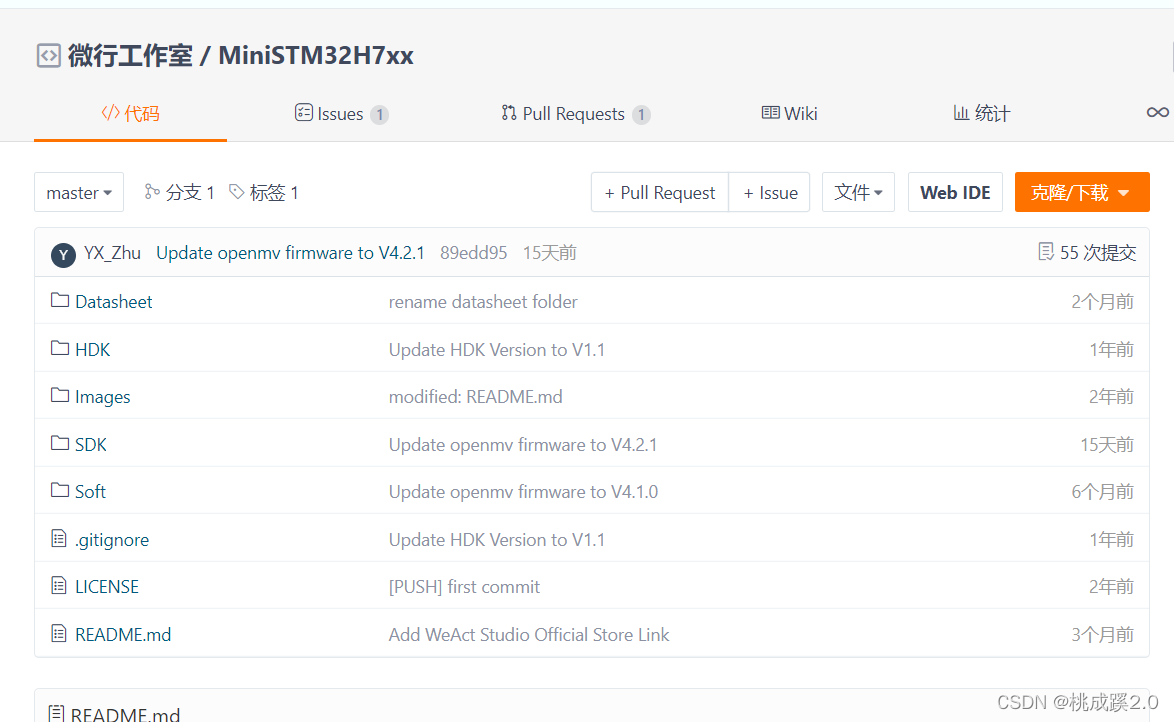Create a new + Issue
Screen dimensions: 1174x722
click(x=770, y=192)
